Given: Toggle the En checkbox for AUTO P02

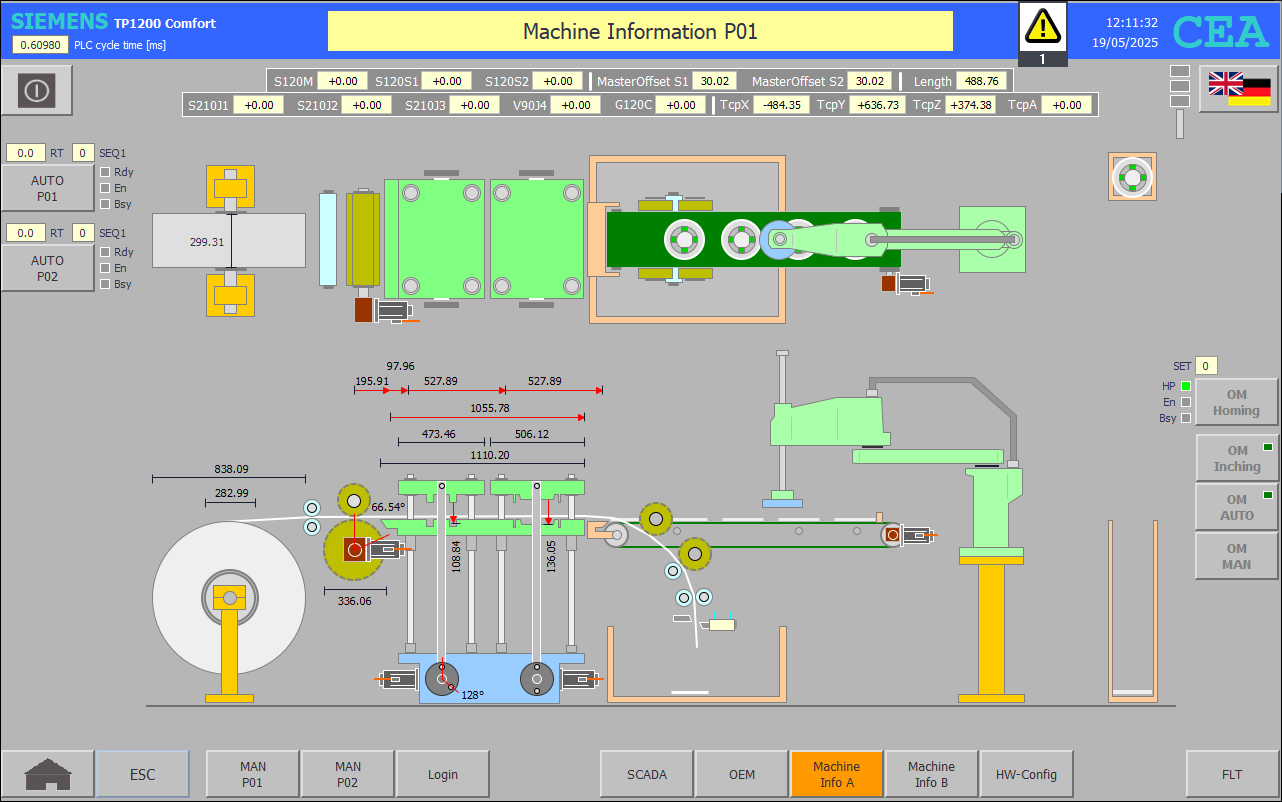Looking at the screenshot, I should [x=105, y=268].
